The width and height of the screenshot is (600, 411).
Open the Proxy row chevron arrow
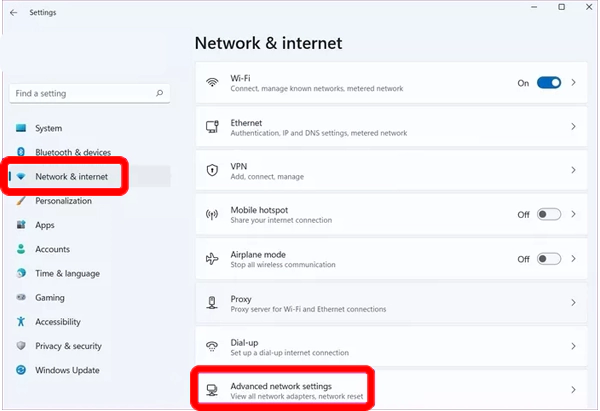click(573, 303)
